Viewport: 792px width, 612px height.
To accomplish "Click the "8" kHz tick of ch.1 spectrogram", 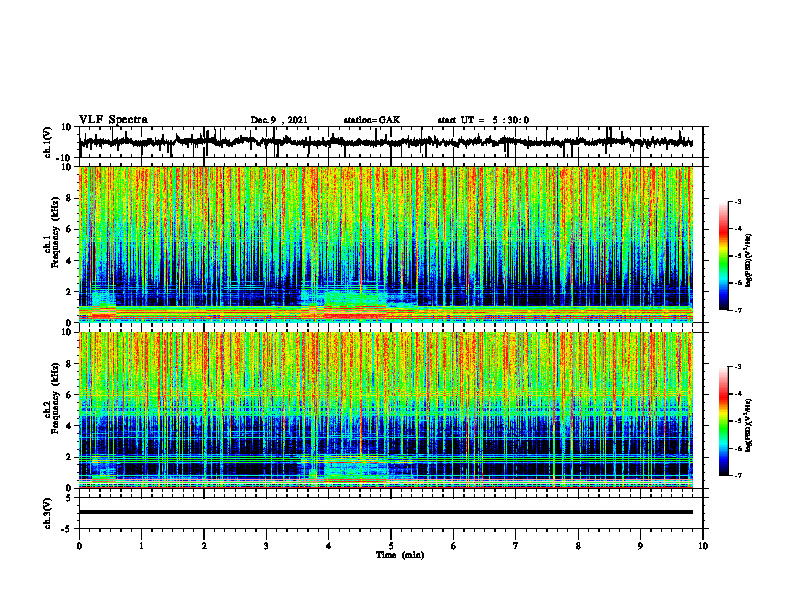I will point(69,198).
